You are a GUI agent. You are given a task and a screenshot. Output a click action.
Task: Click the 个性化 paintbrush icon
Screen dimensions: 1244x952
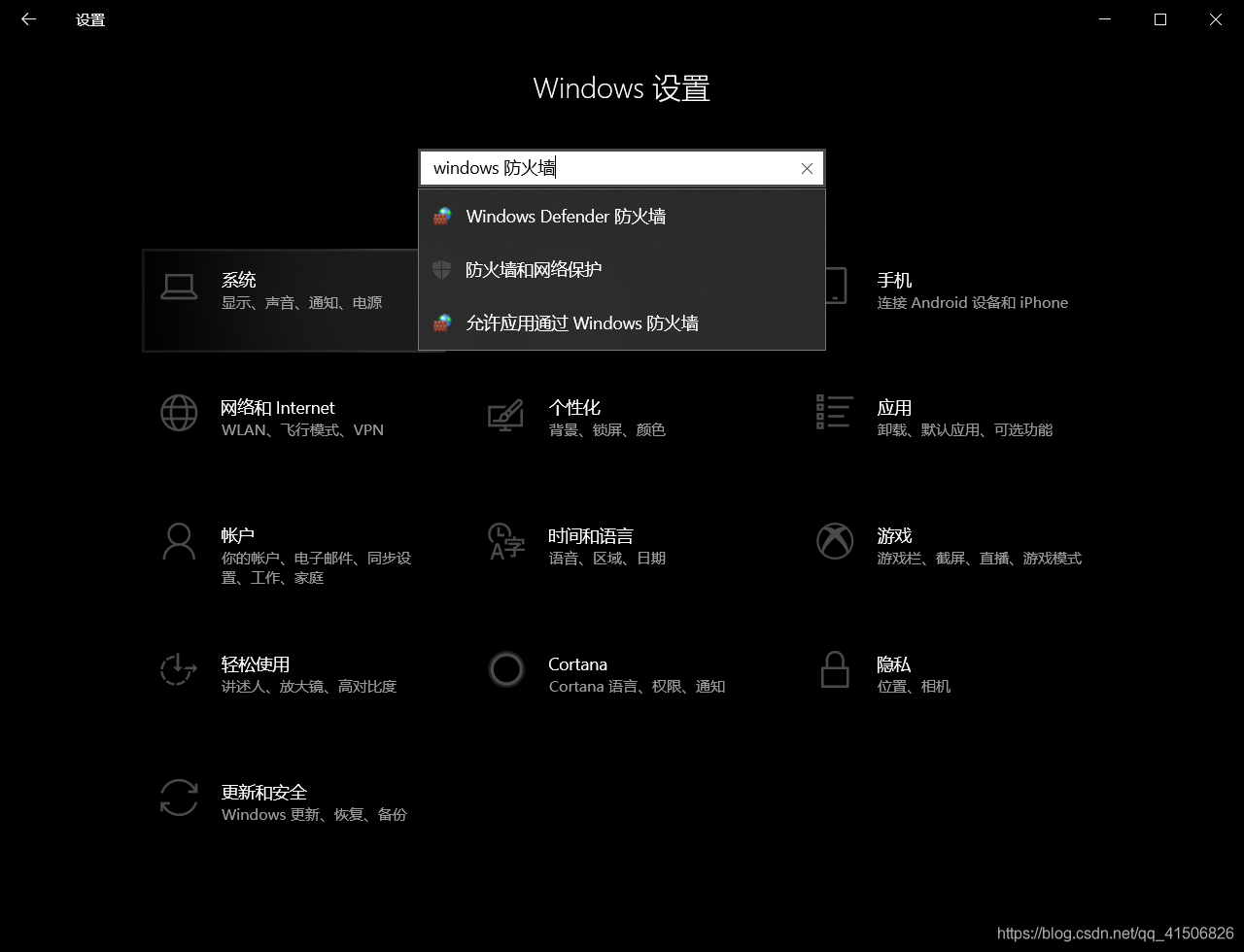coord(505,415)
